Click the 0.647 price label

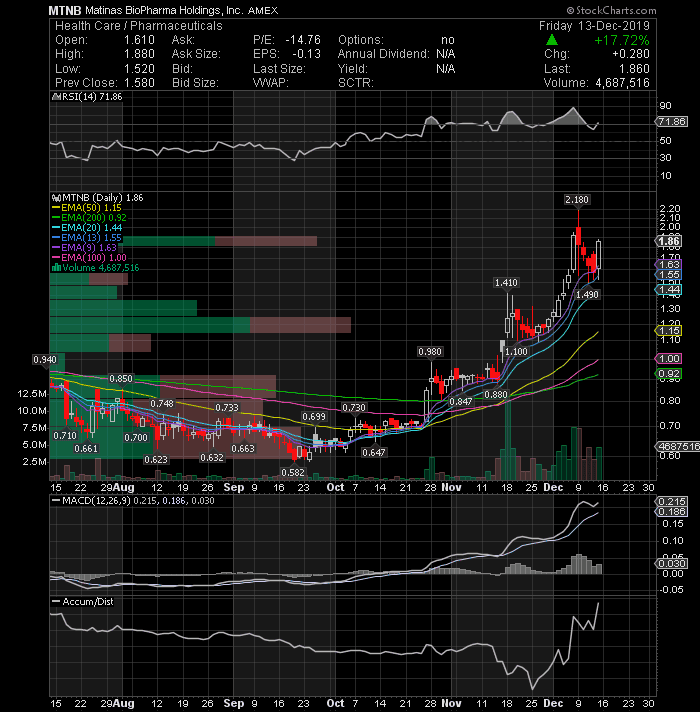pos(374,453)
